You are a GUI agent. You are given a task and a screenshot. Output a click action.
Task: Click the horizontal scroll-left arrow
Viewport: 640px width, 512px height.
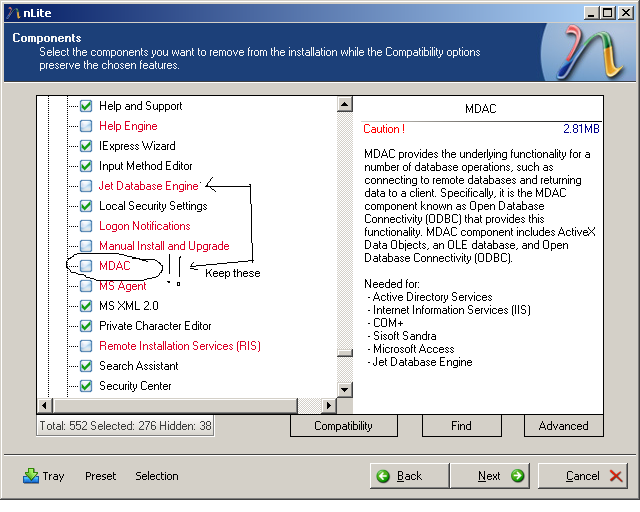pyautogui.click(x=44, y=406)
